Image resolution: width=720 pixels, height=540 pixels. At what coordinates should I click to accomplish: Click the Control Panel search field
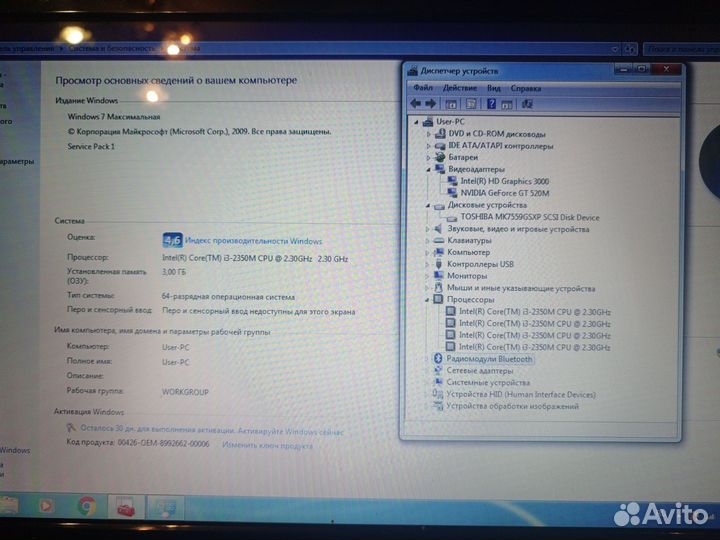click(681, 49)
